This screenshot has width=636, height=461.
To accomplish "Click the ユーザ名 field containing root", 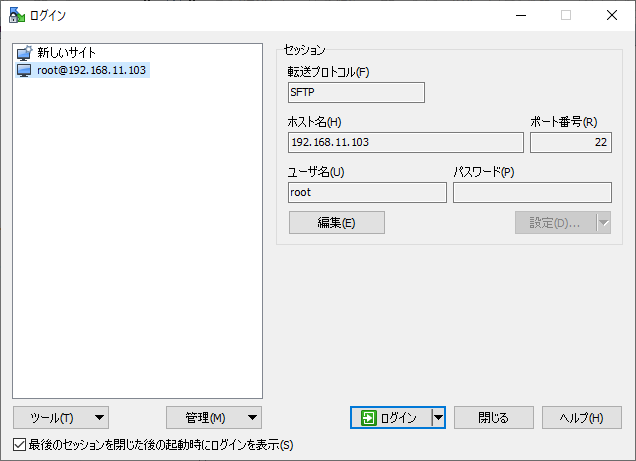I will tap(367, 193).
